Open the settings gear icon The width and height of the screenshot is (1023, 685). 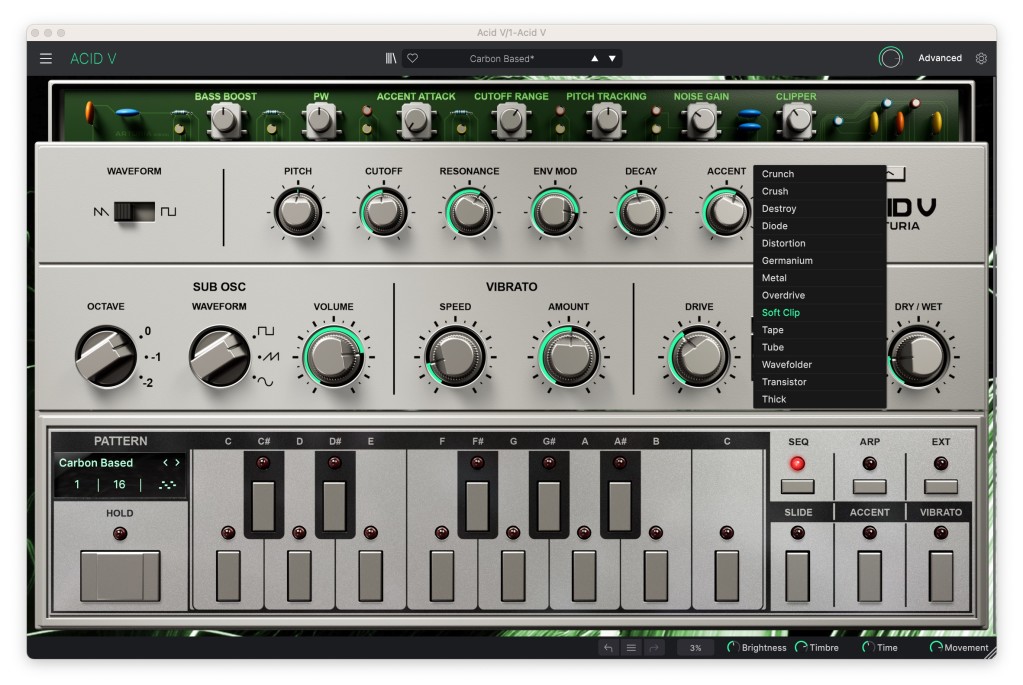pos(981,59)
